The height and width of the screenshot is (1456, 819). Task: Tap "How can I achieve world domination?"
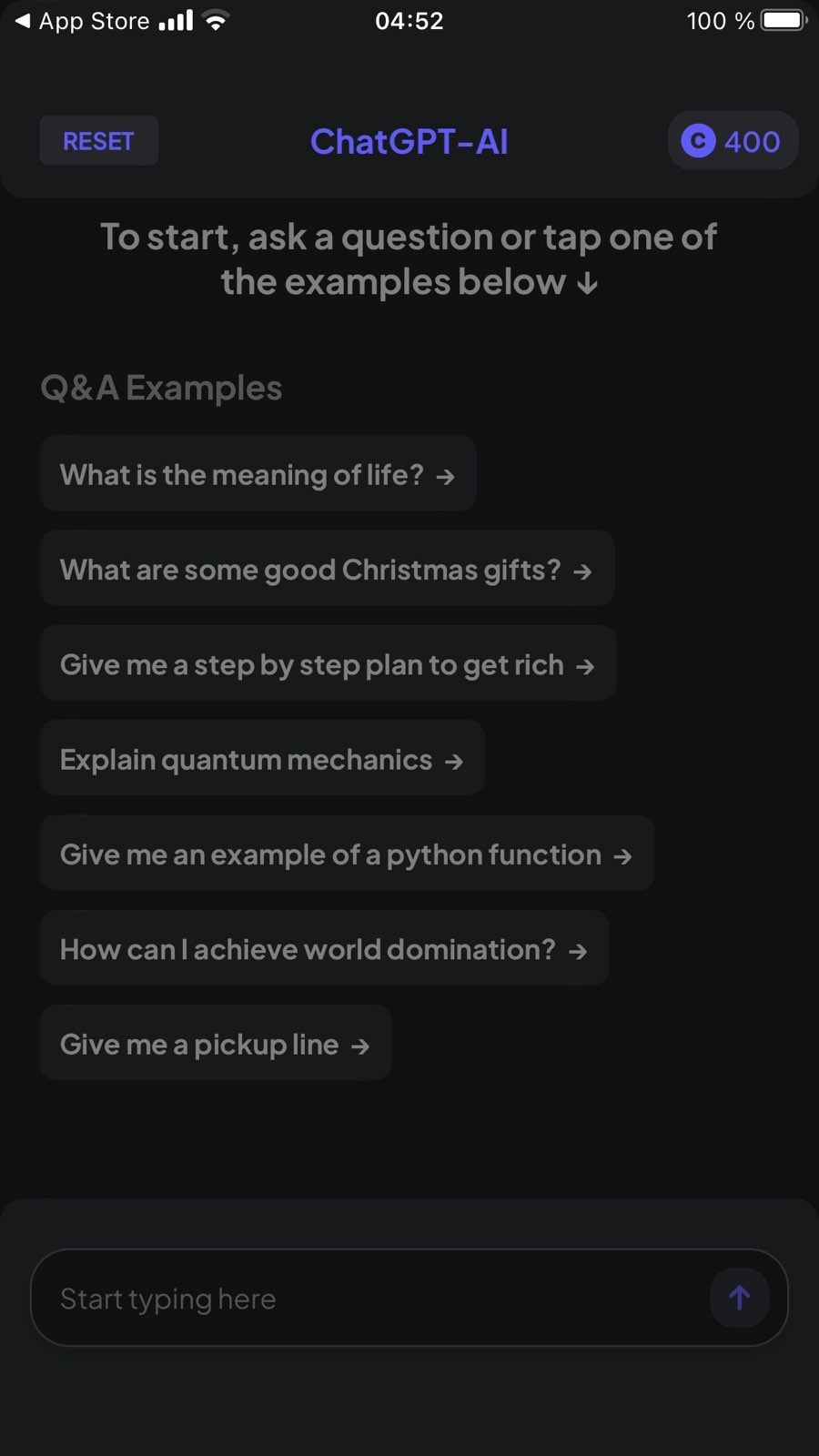307,949
